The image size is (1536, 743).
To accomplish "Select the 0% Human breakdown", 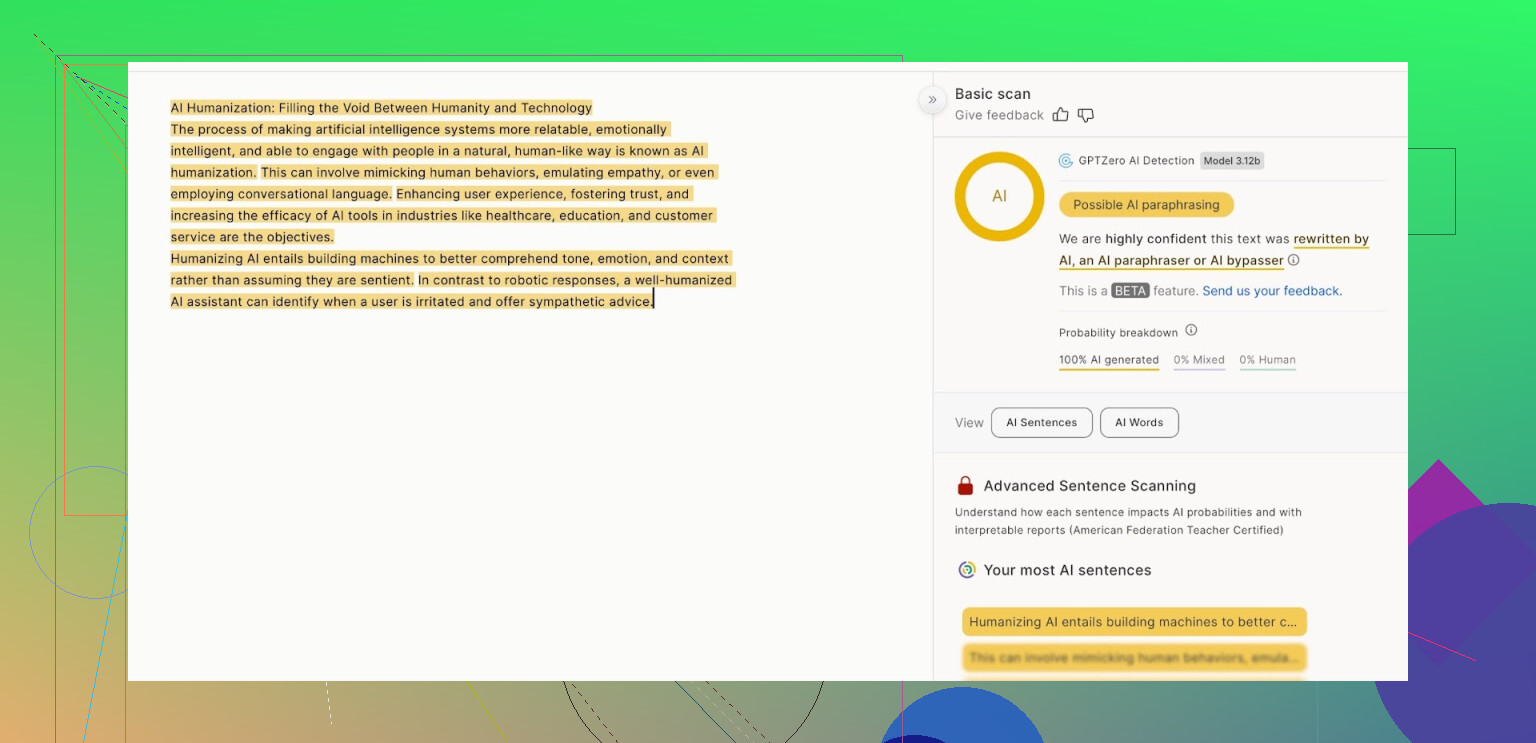I will point(1267,360).
